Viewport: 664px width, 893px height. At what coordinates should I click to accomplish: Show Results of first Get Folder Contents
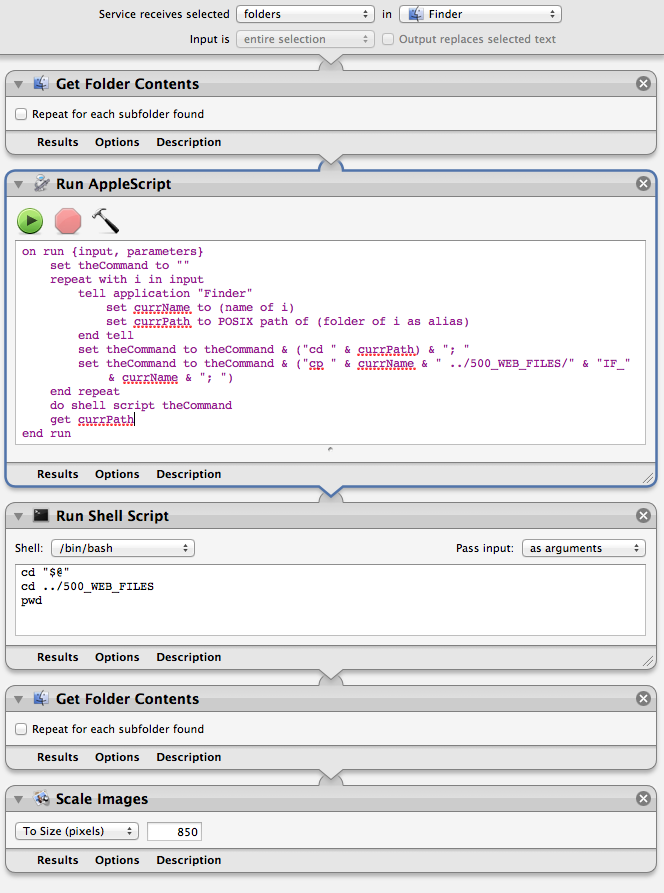[x=58, y=142]
